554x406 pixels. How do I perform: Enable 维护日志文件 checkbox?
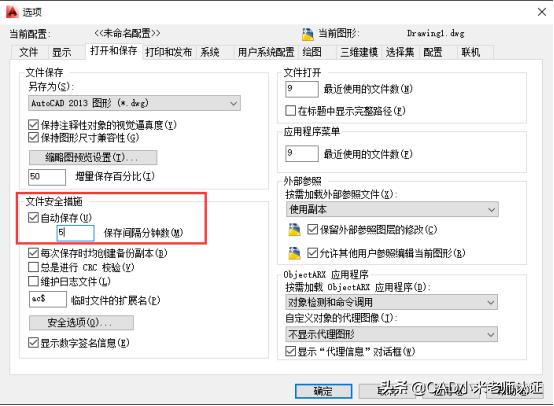[x=33, y=281]
